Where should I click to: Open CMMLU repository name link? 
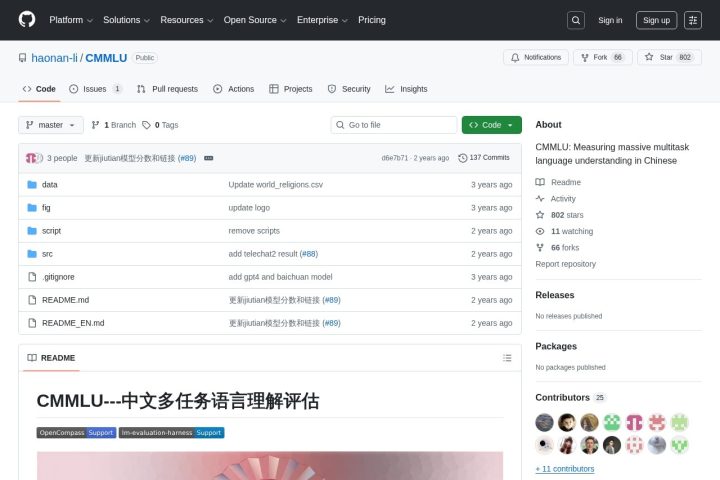pos(106,58)
